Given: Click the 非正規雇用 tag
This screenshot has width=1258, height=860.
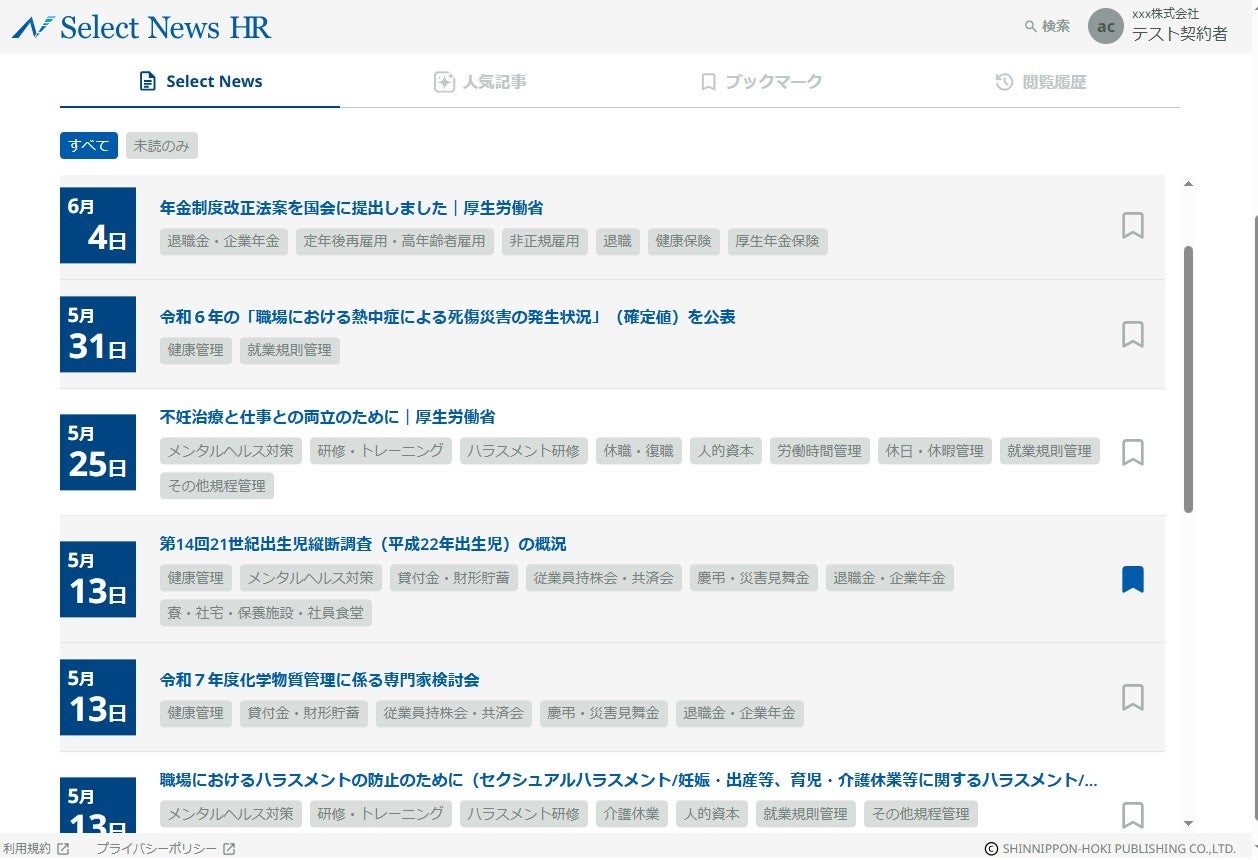Looking at the screenshot, I should [544, 241].
